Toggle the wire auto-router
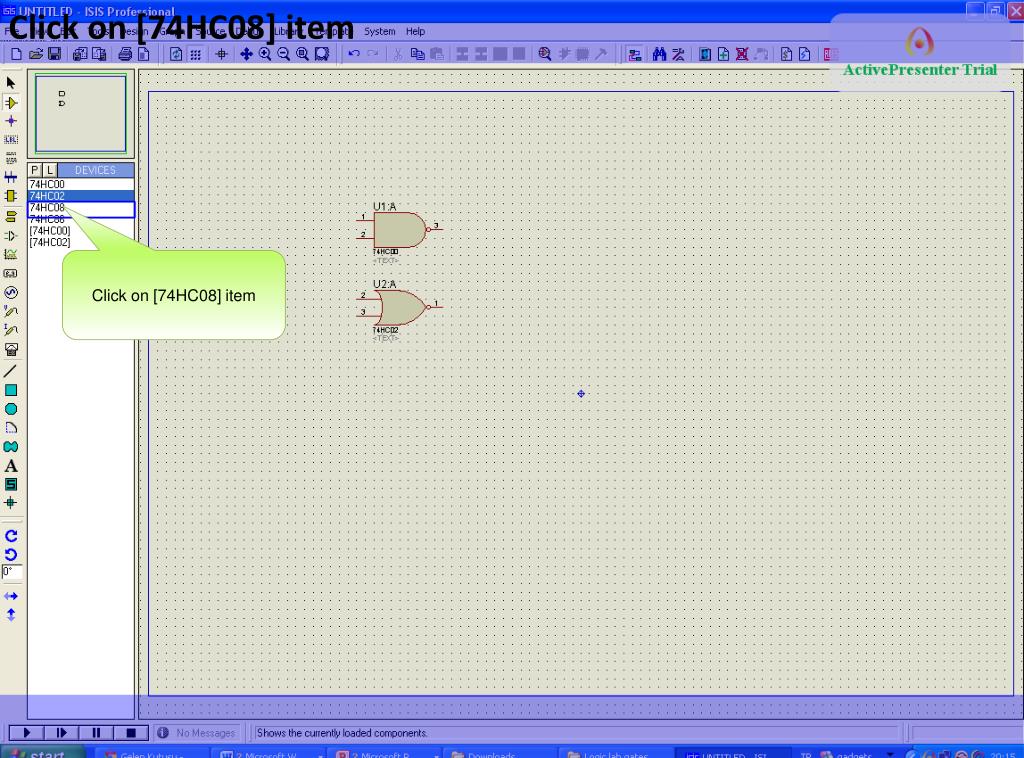This screenshot has width=1024, height=758. coord(634,54)
